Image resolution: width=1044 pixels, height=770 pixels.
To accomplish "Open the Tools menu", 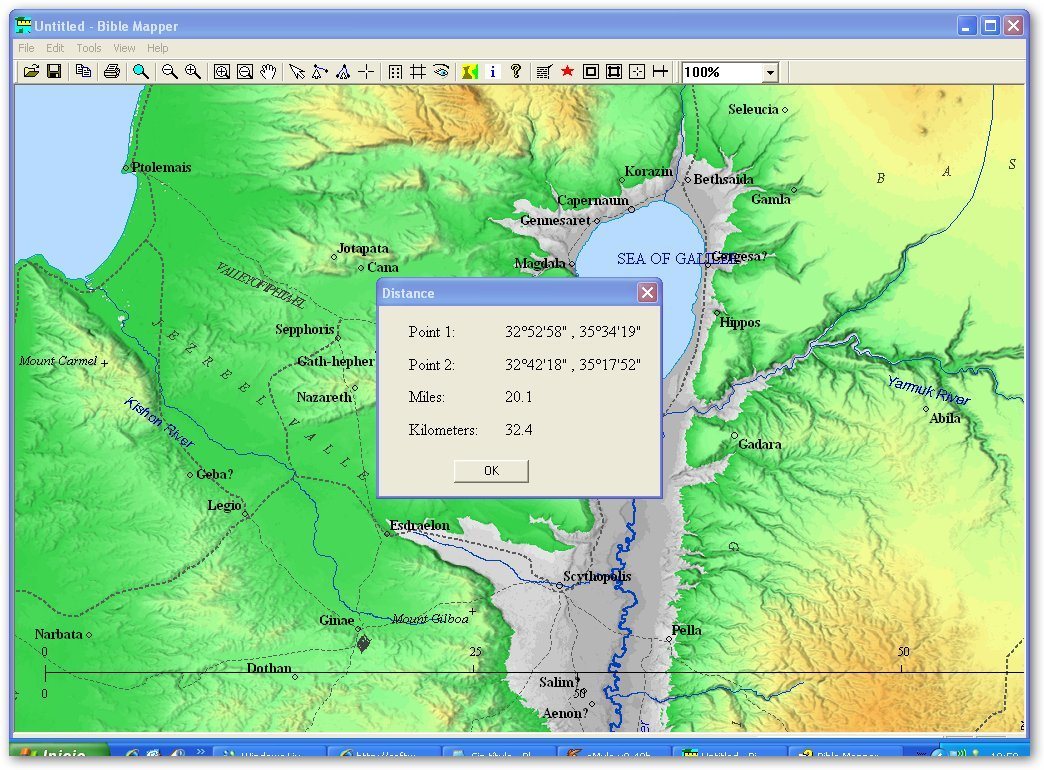I will [88, 47].
